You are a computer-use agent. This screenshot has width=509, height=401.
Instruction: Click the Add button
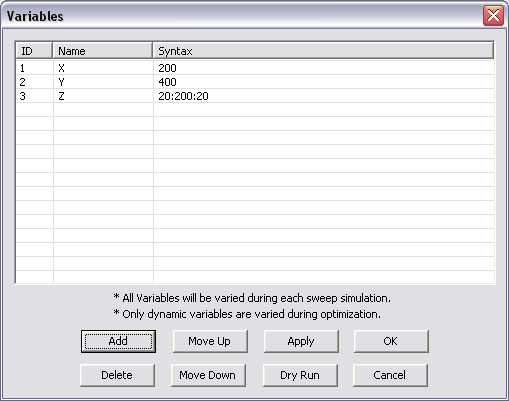pyautogui.click(x=118, y=341)
